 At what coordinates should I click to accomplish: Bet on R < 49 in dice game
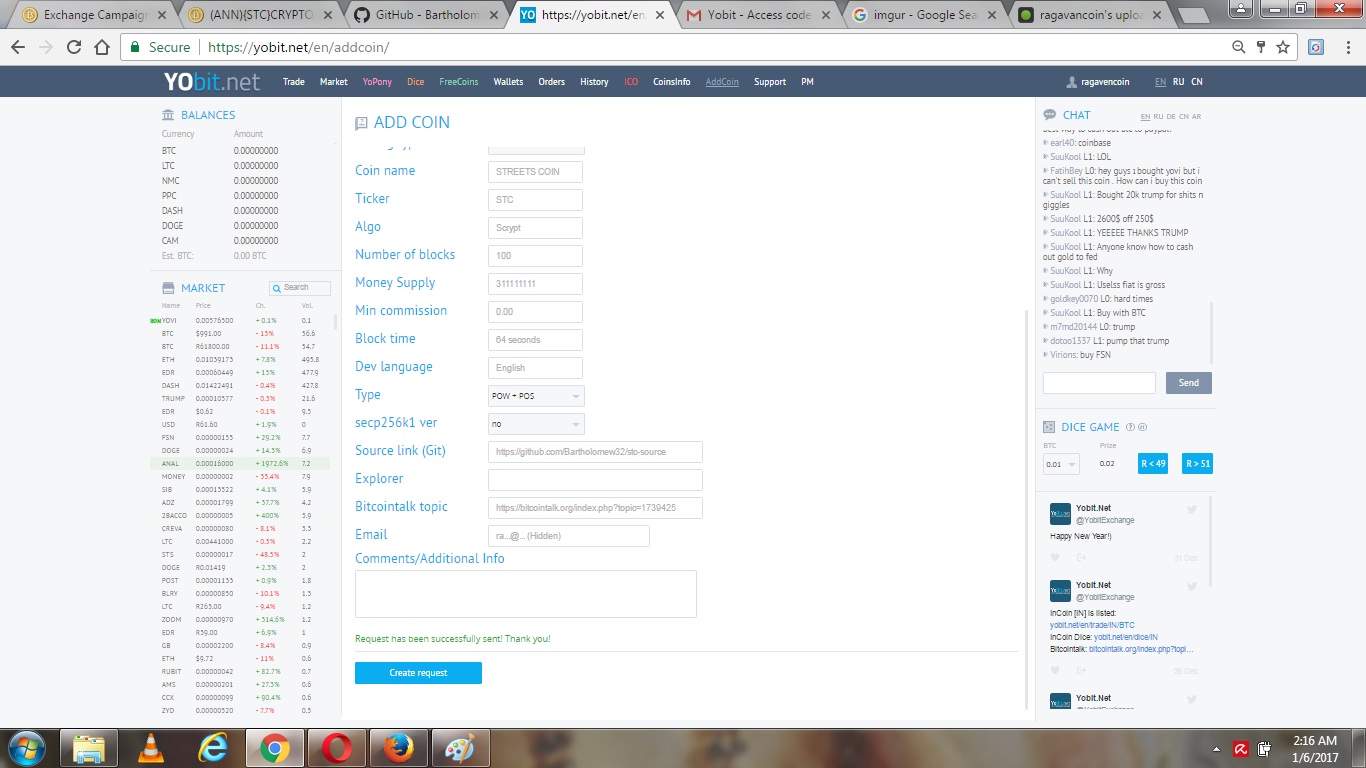coord(1153,464)
